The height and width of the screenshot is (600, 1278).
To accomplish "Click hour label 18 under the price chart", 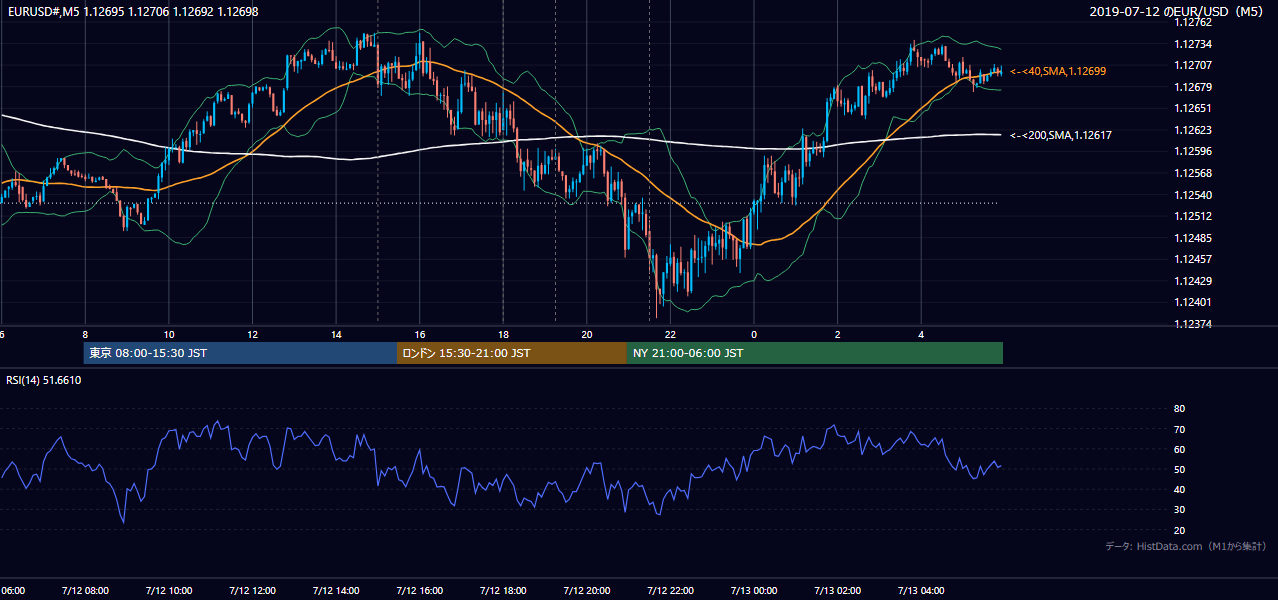I will (503, 335).
